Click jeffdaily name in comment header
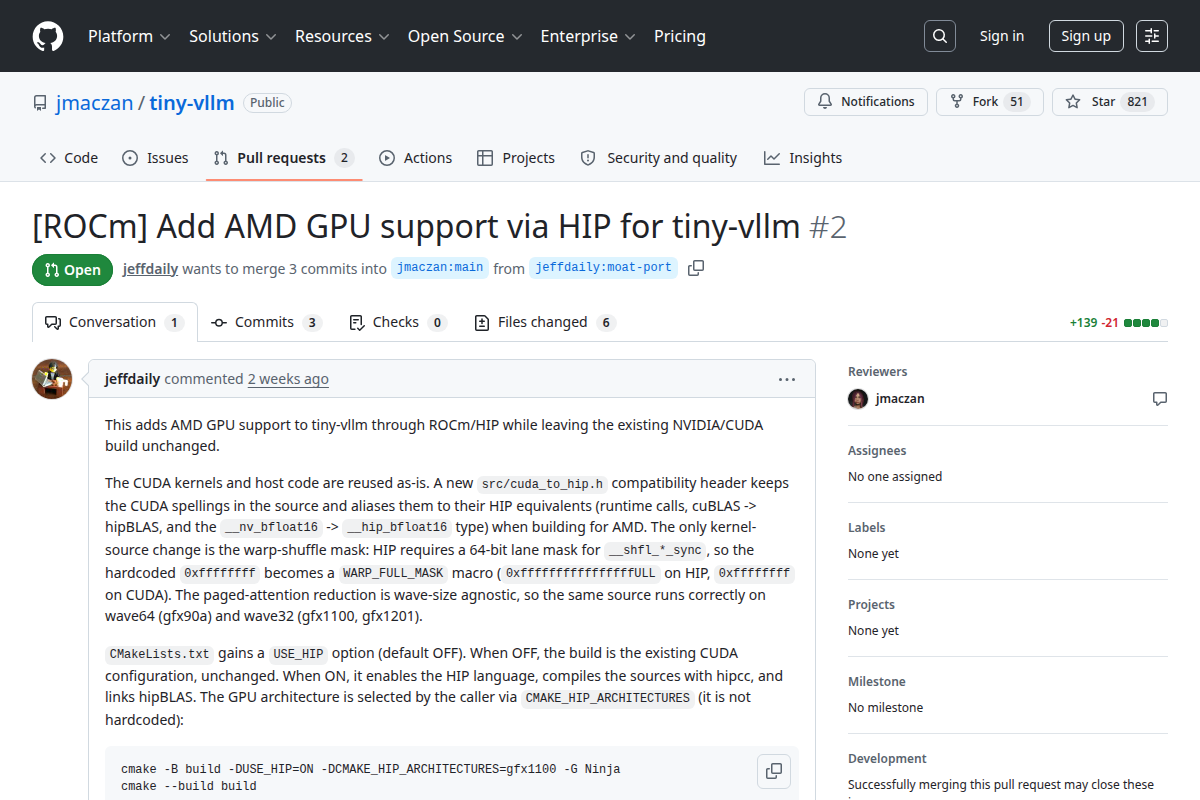1200x800 pixels. pos(133,379)
